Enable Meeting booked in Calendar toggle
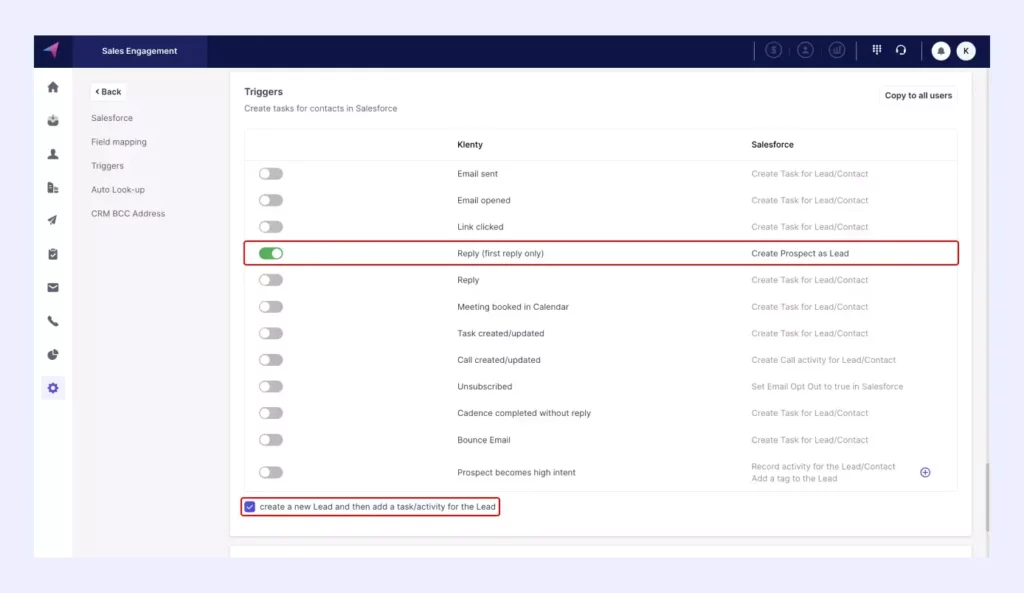1024x593 pixels. [x=270, y=306]
